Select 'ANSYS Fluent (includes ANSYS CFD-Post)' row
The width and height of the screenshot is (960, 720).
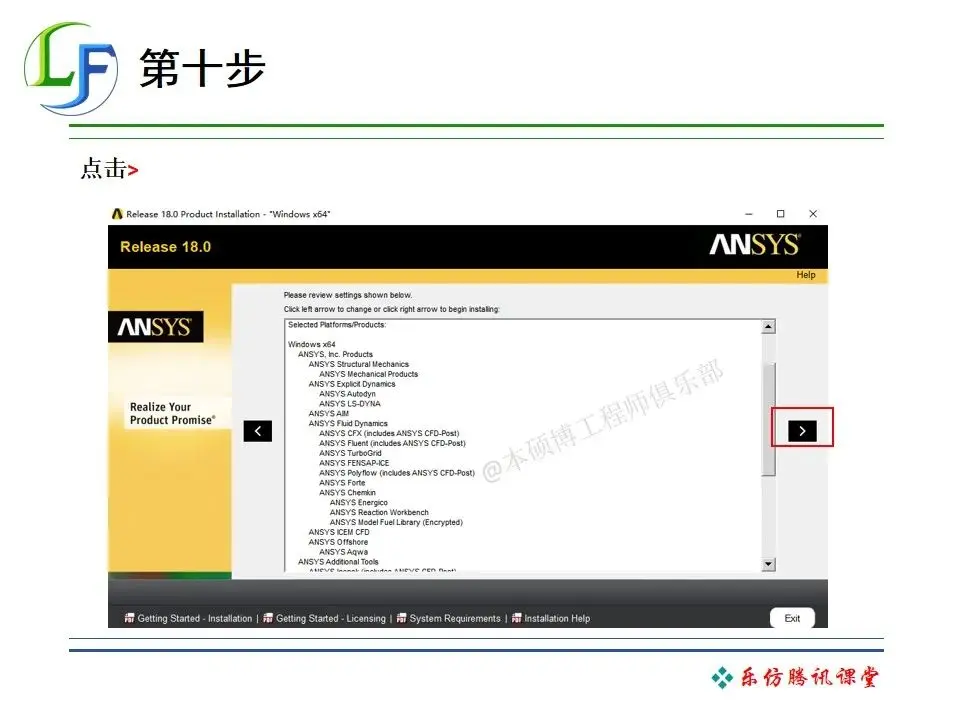(392, 443)
